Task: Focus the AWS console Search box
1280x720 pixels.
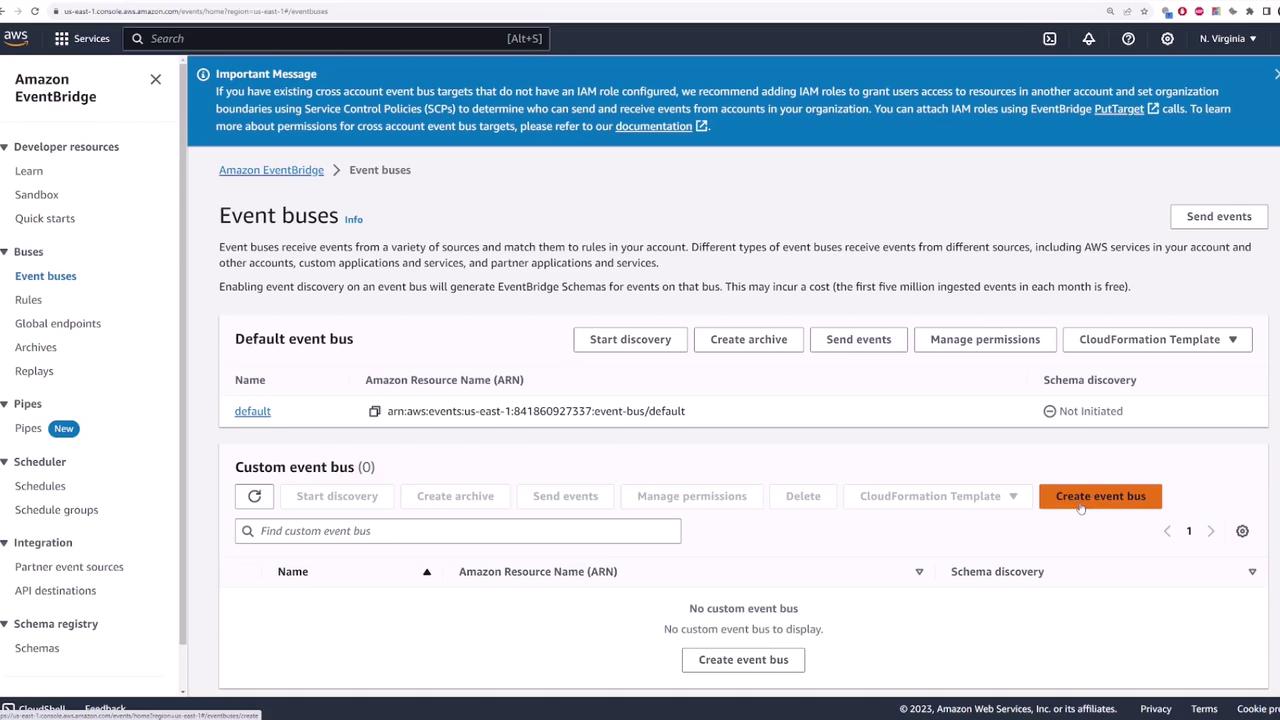Action: point(337,38)
